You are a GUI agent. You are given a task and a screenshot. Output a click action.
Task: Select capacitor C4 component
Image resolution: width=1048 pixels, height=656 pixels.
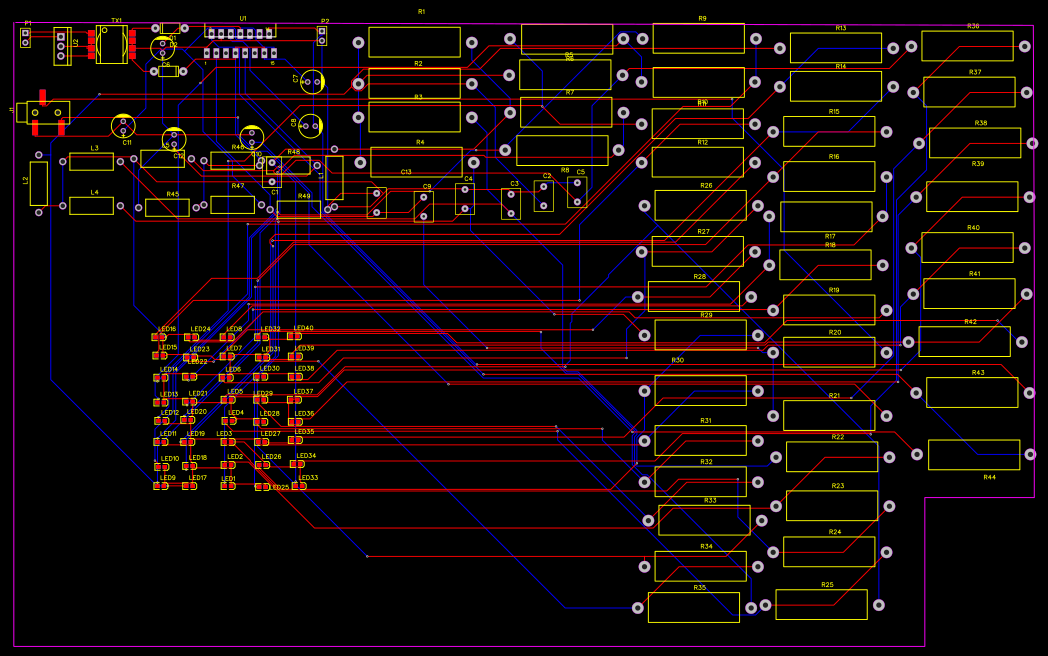[x=467, y=197]
